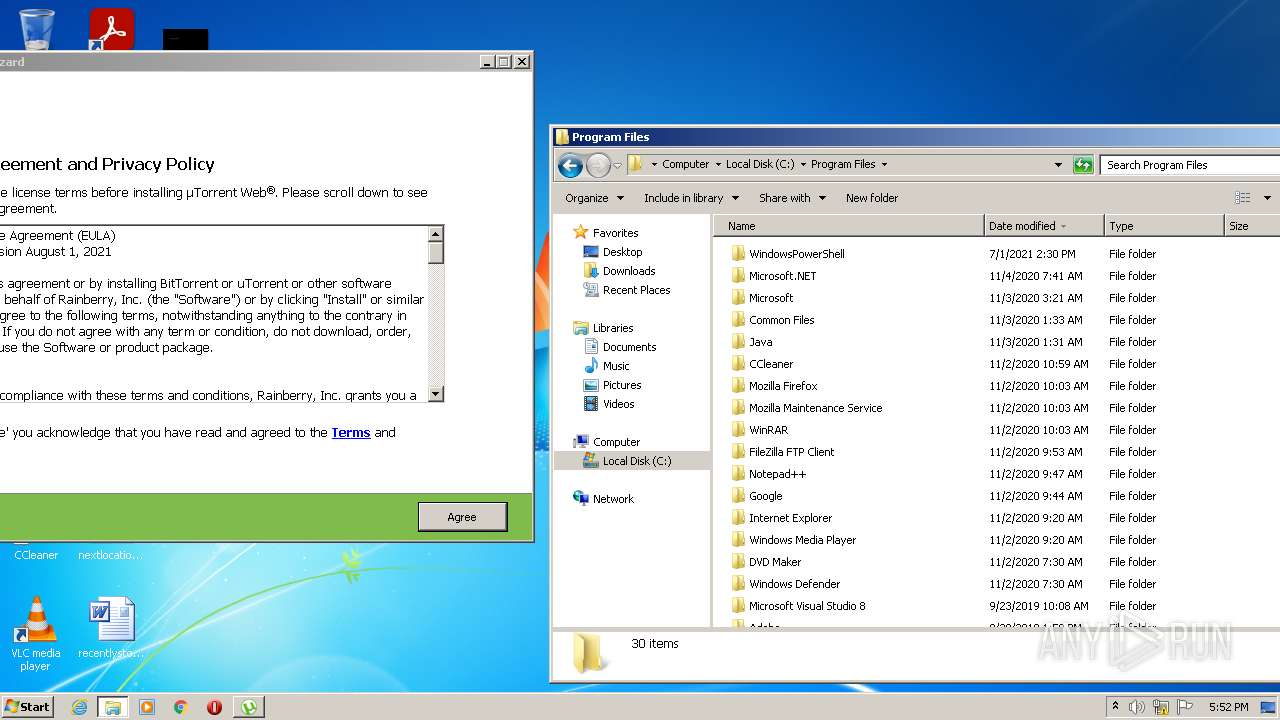The image size is (1280, 720).
Task: Select the CCleaner folder icon
Action: click(739, 364)
